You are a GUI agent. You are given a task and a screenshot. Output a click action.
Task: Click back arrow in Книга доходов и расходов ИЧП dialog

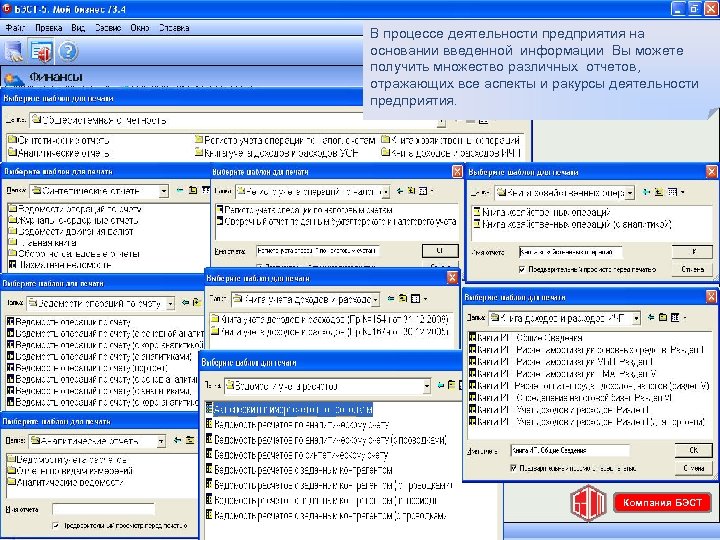coord(651,317)
